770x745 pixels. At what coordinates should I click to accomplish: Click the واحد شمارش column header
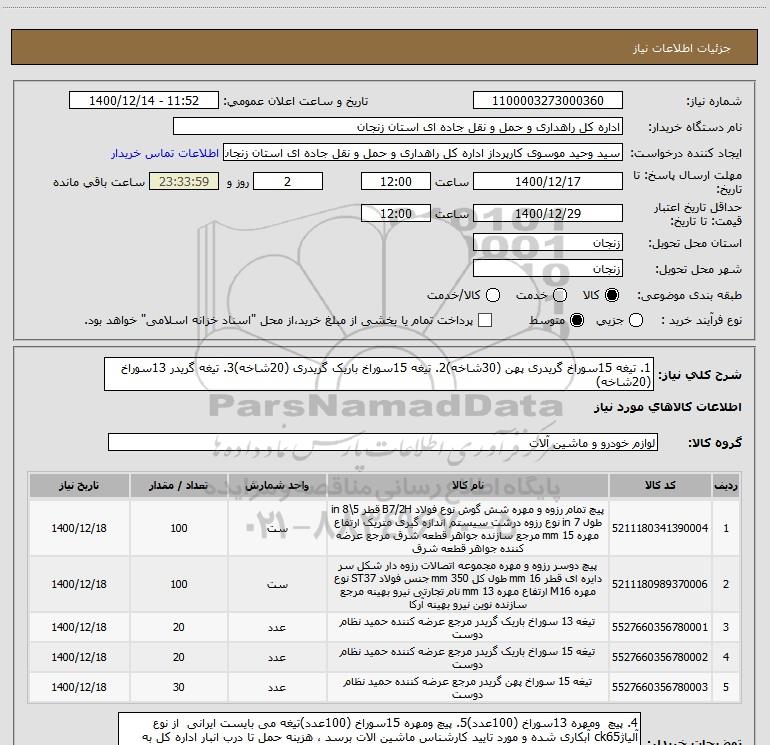click(277, 485)
